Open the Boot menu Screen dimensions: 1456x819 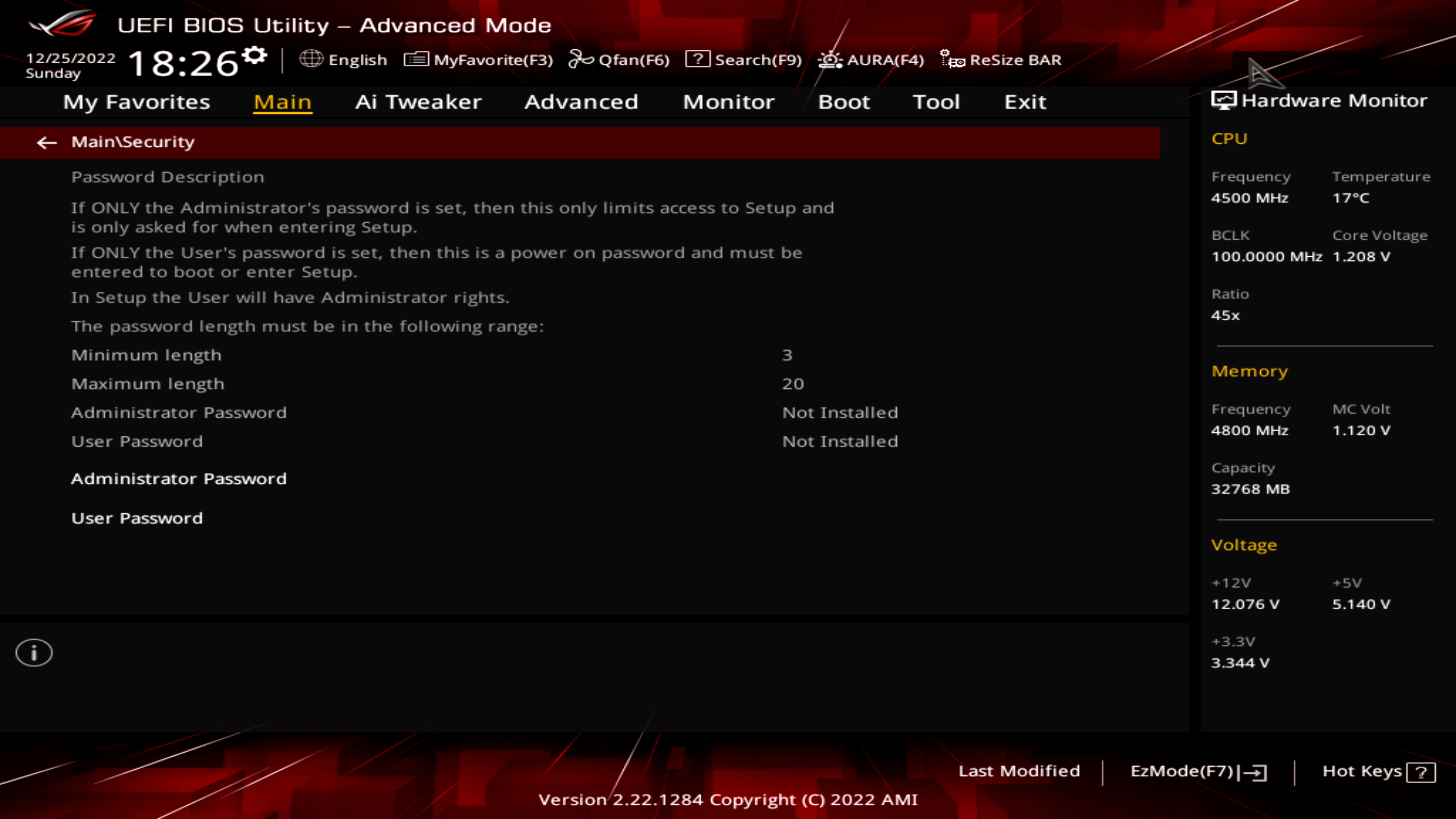coord(844,102)
